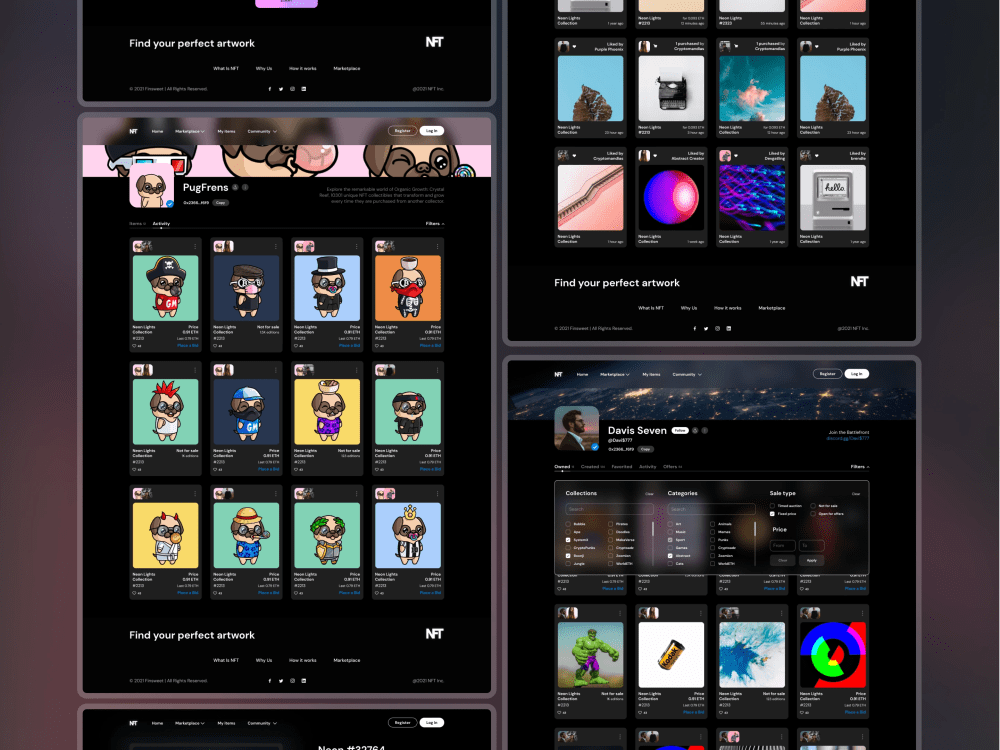Click Instagram icon in gallery page footer
Viewport: 1000px width, 750px height.
(717, 328)
